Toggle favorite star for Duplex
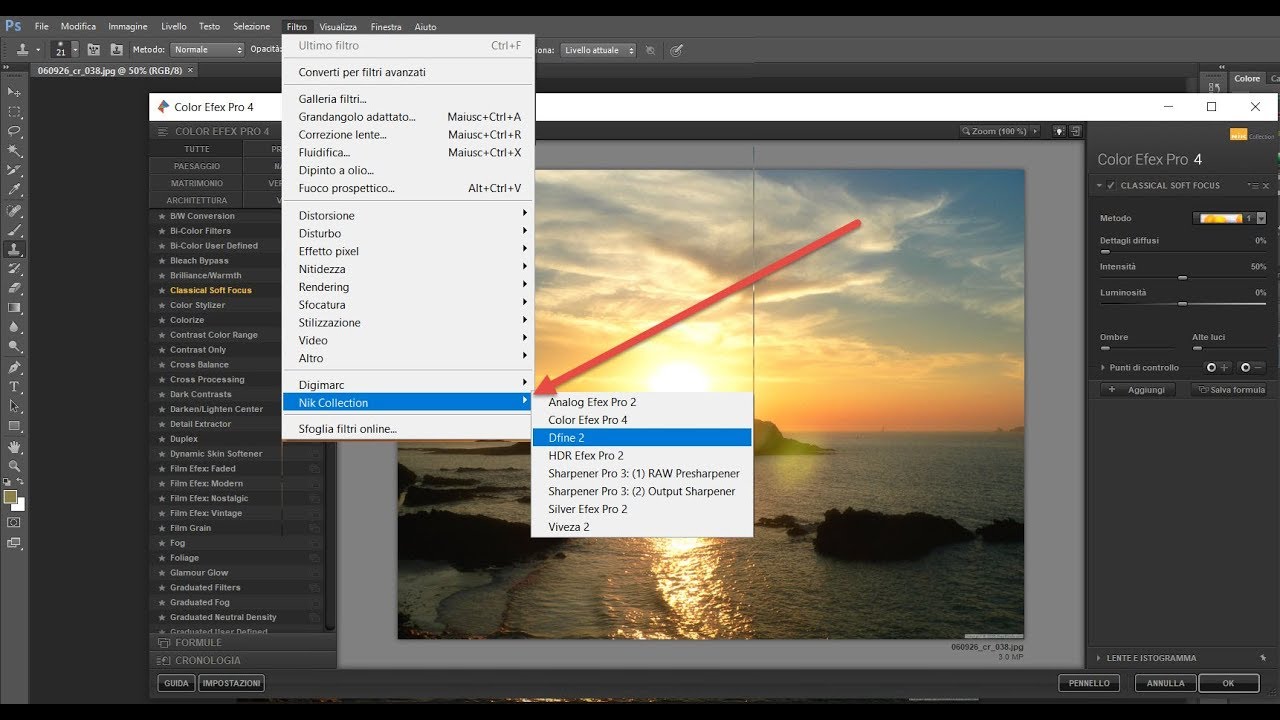Screen dimensions: 1280x720 pyautogui.click(x=162, y=439)
